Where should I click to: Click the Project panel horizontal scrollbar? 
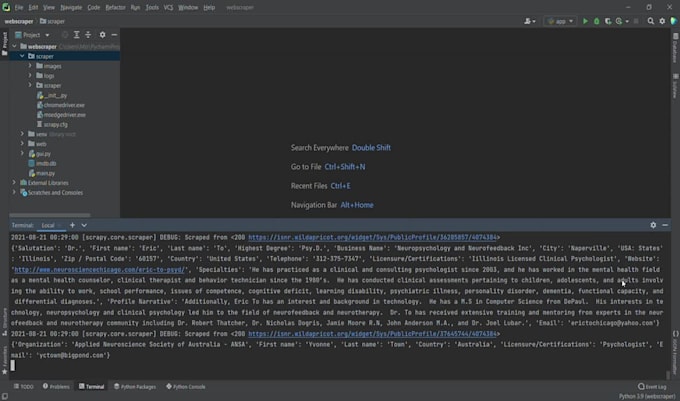pos(50,215)
